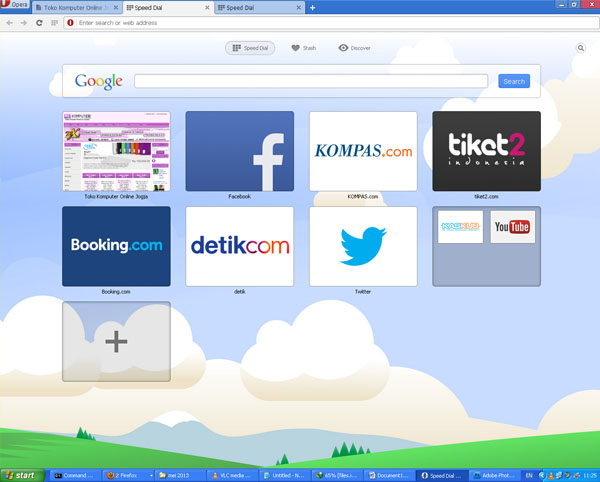Open Toko Komputer Online Jogja thumbnail

(116, 151)
